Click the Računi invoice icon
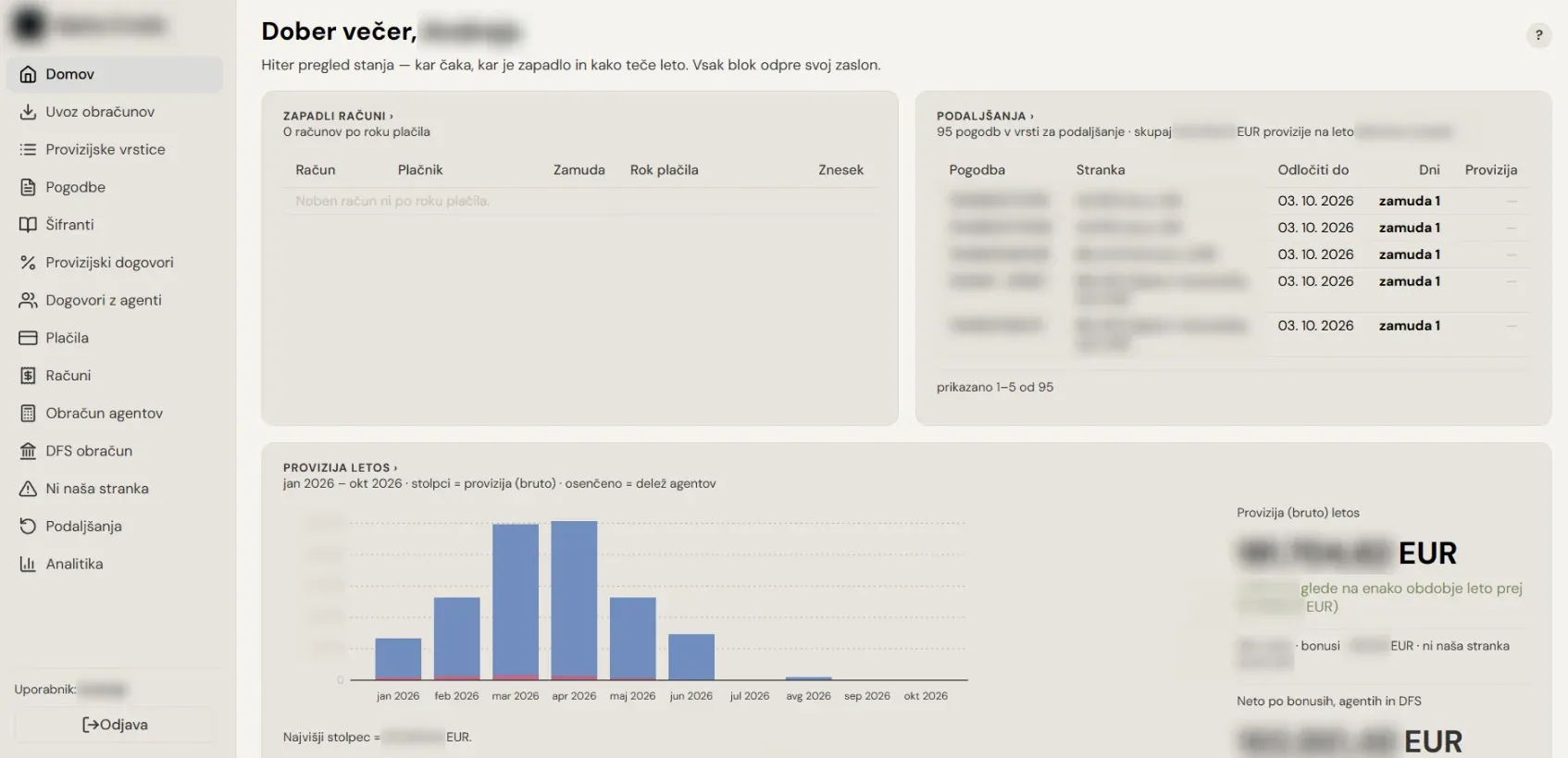1568x758 pixels. tap(28, 376)
